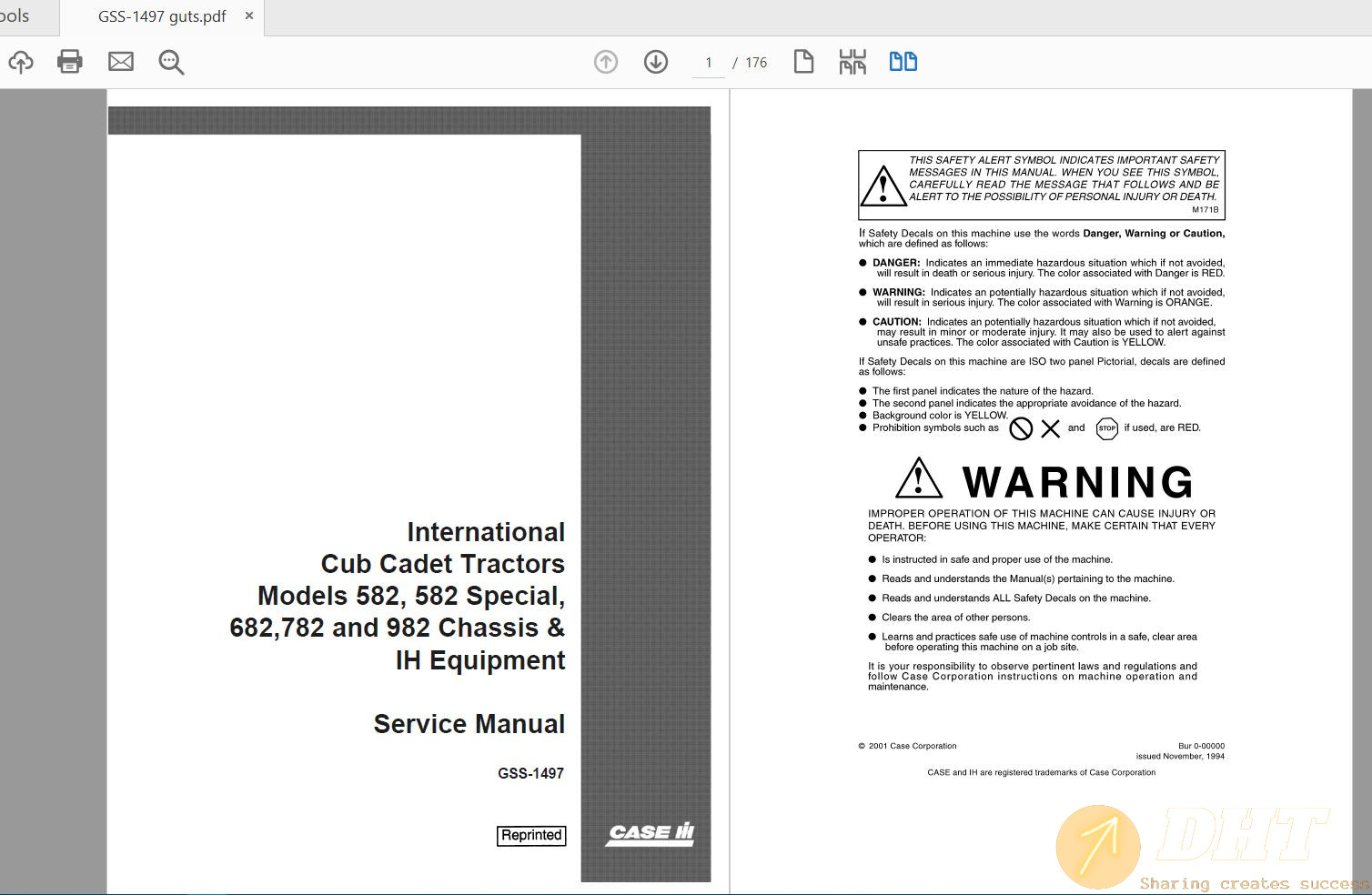This screenshot has width=1372, height=895.
Task: Print the document using the printer icon
Action: [70, 62]
